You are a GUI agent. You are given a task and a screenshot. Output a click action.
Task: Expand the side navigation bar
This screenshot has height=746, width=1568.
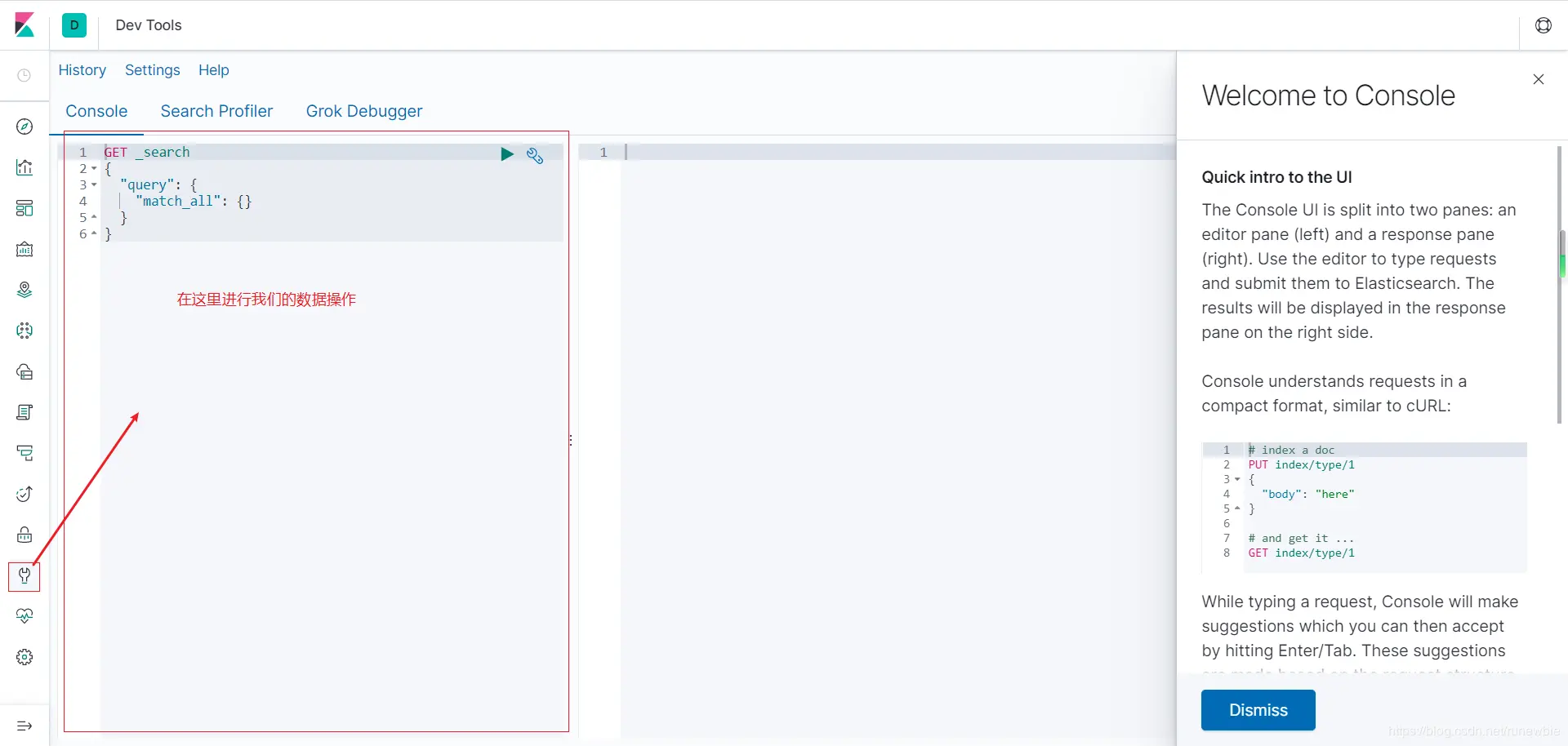pyautogui.click(x=24, y=726)
